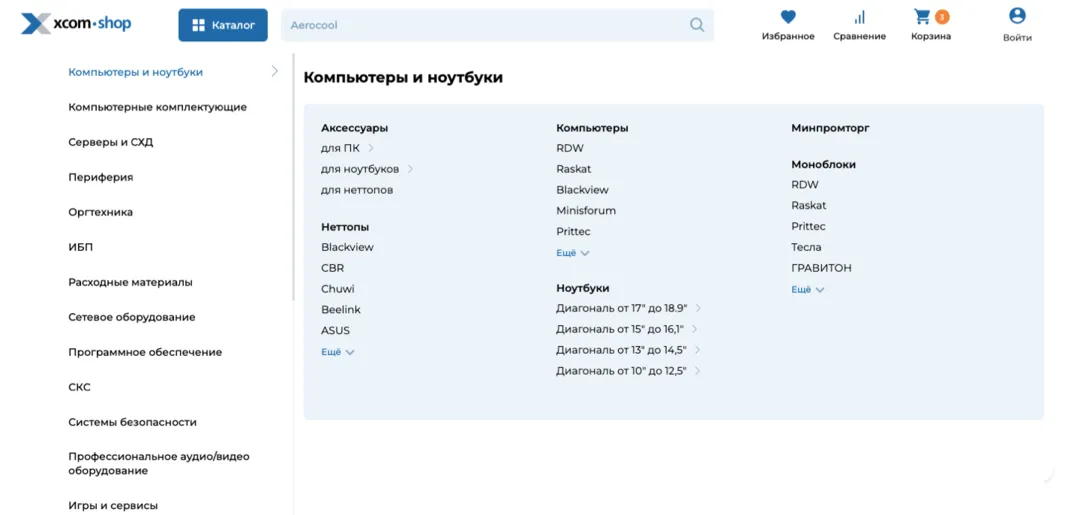1071x515 pixels.
Task: Open arrow for Диагональ от 17" до 18.9"
Action: click(x=698, y=308)
